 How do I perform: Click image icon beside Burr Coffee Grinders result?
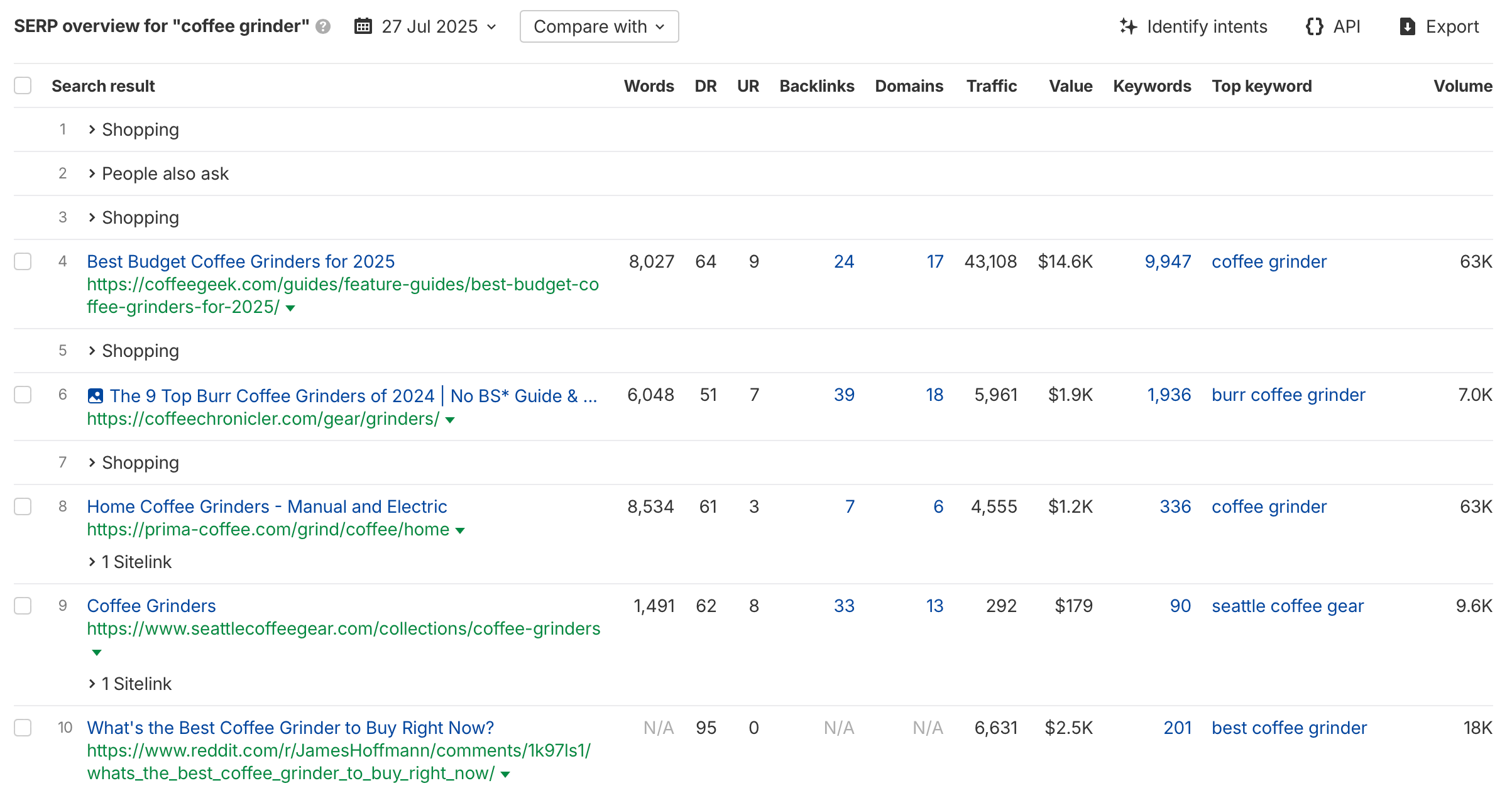pos(96,396)
